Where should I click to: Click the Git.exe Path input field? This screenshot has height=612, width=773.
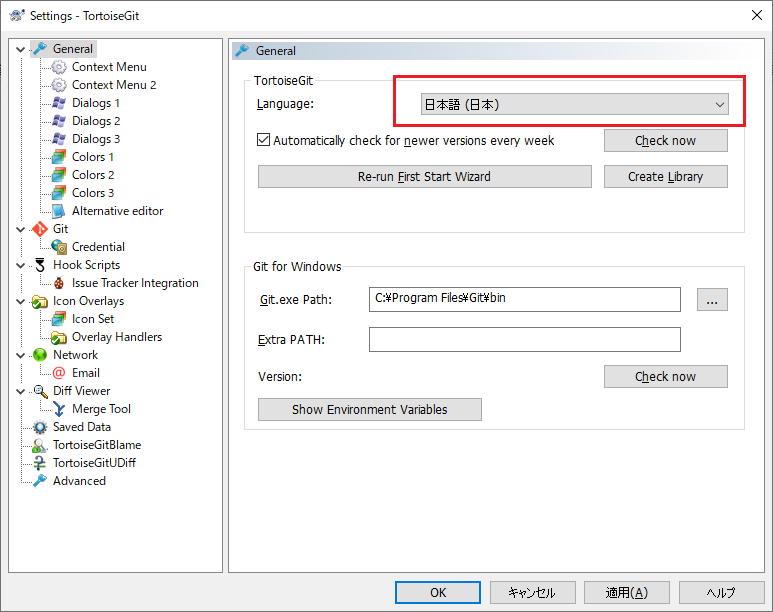coord(525,299)
